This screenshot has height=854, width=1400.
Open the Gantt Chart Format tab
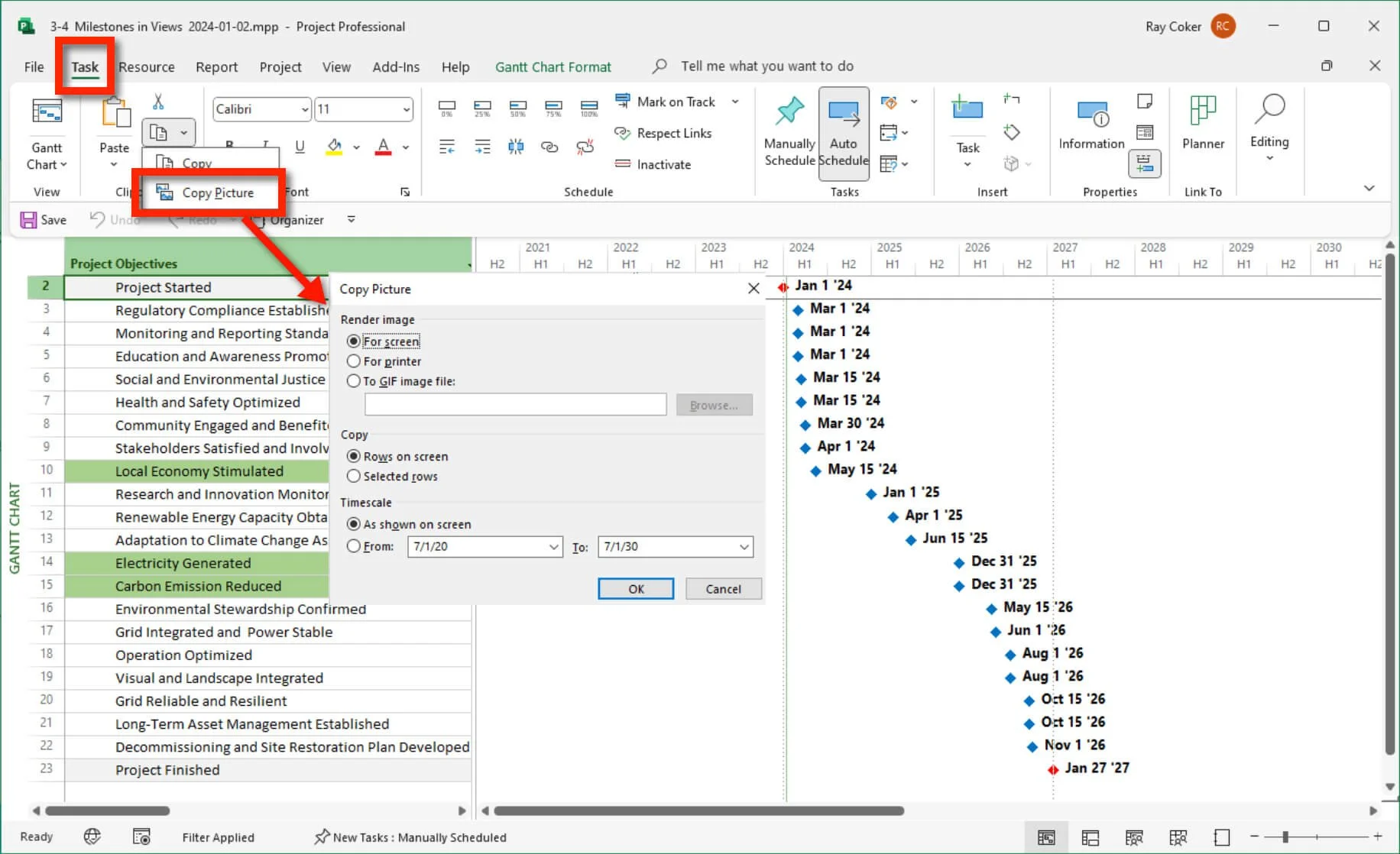[x=553, y=66]
